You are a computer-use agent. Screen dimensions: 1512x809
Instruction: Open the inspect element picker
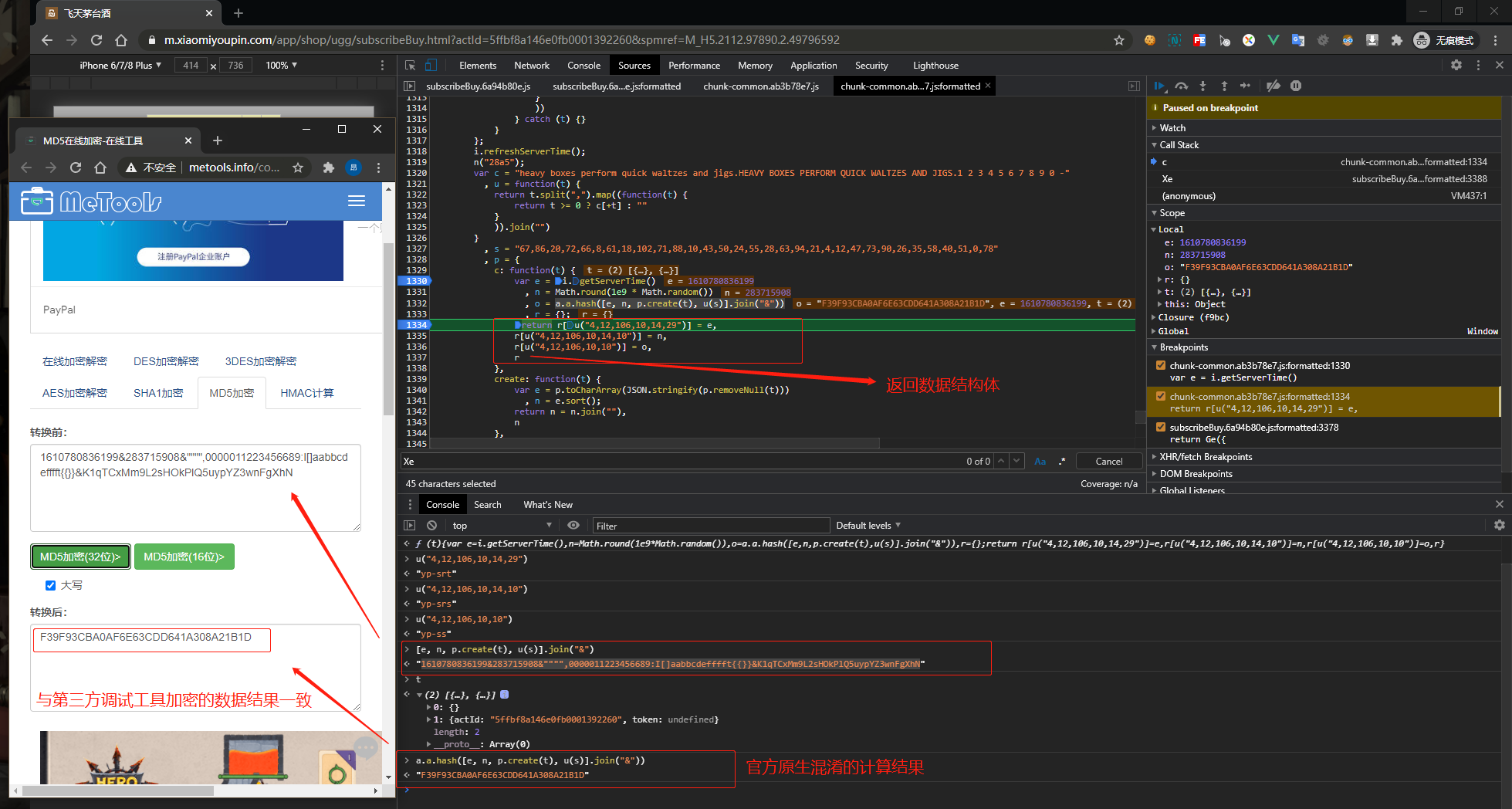point(410,66)
